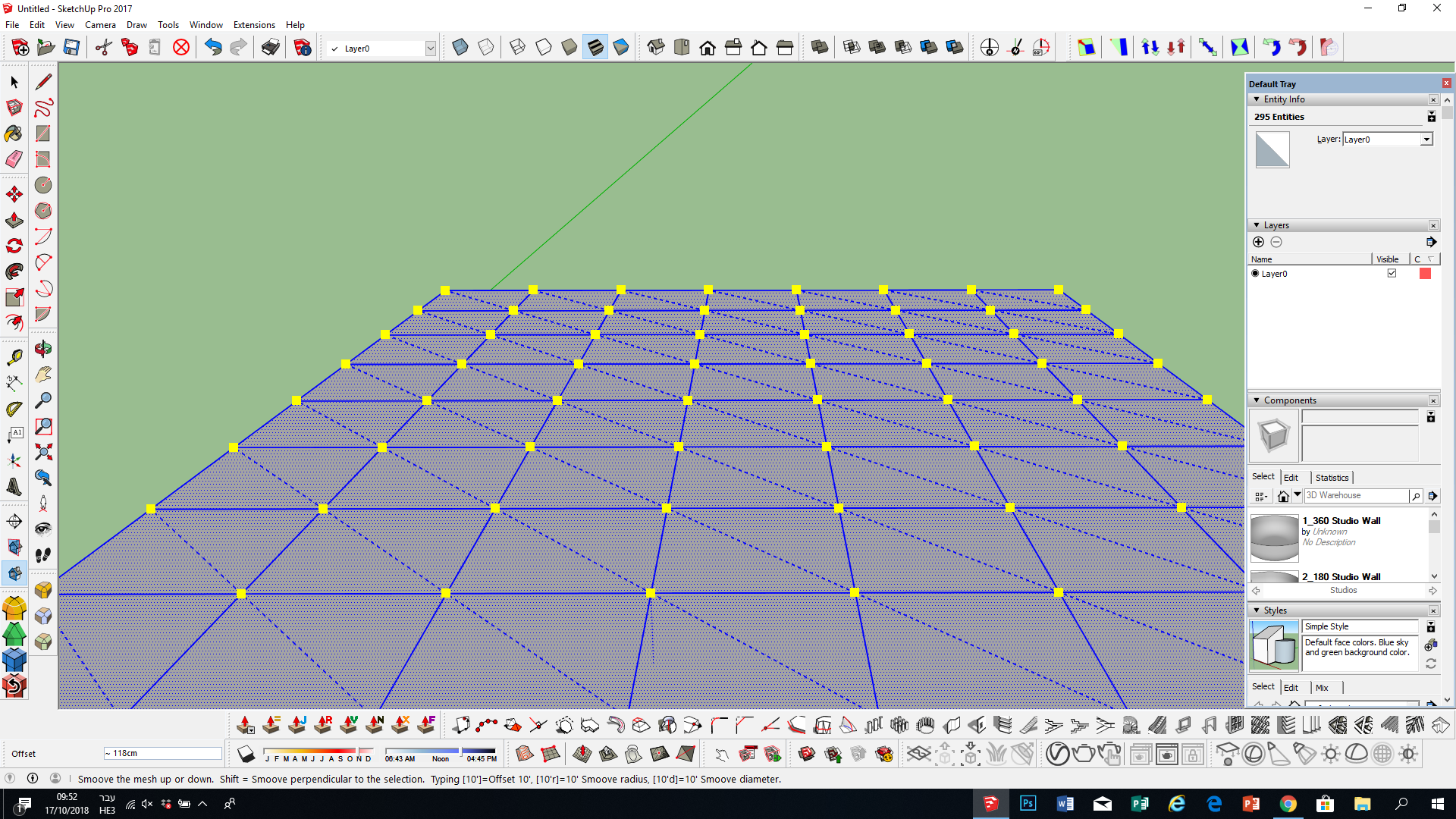The width and height of the screenshot is (1456, 819).
Task: Collapse the Components panel
Action: 1257,400
